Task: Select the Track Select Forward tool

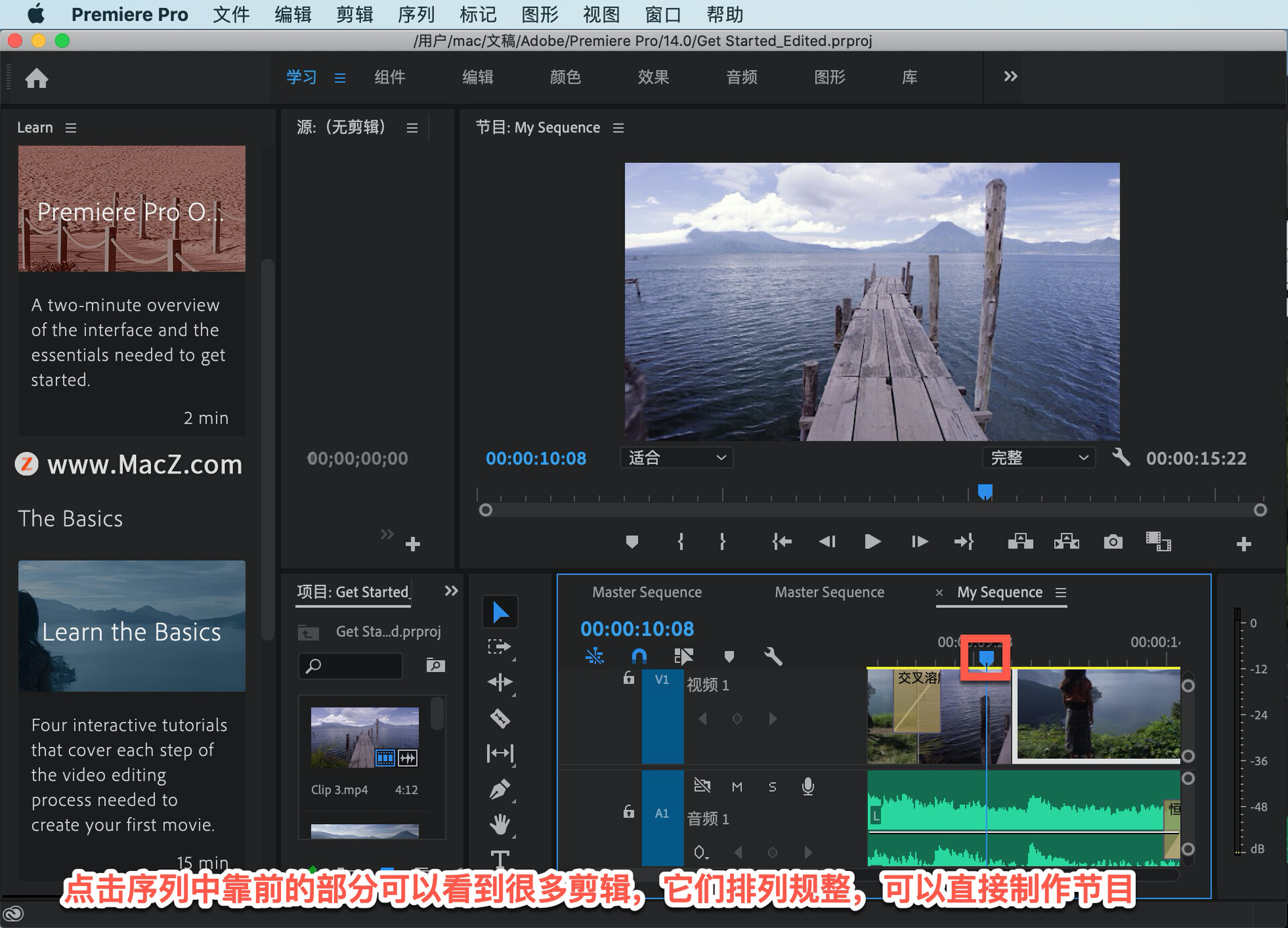Action: pos(500,647)
